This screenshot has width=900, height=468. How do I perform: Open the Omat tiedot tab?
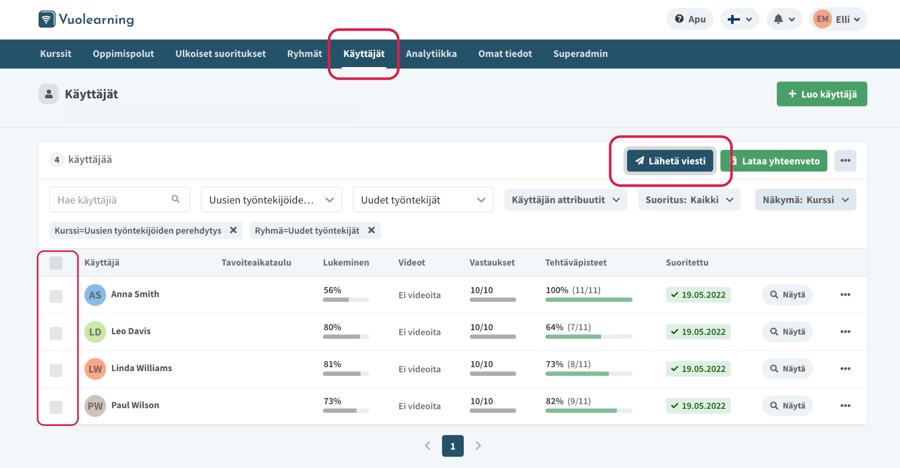coord(505,54)
